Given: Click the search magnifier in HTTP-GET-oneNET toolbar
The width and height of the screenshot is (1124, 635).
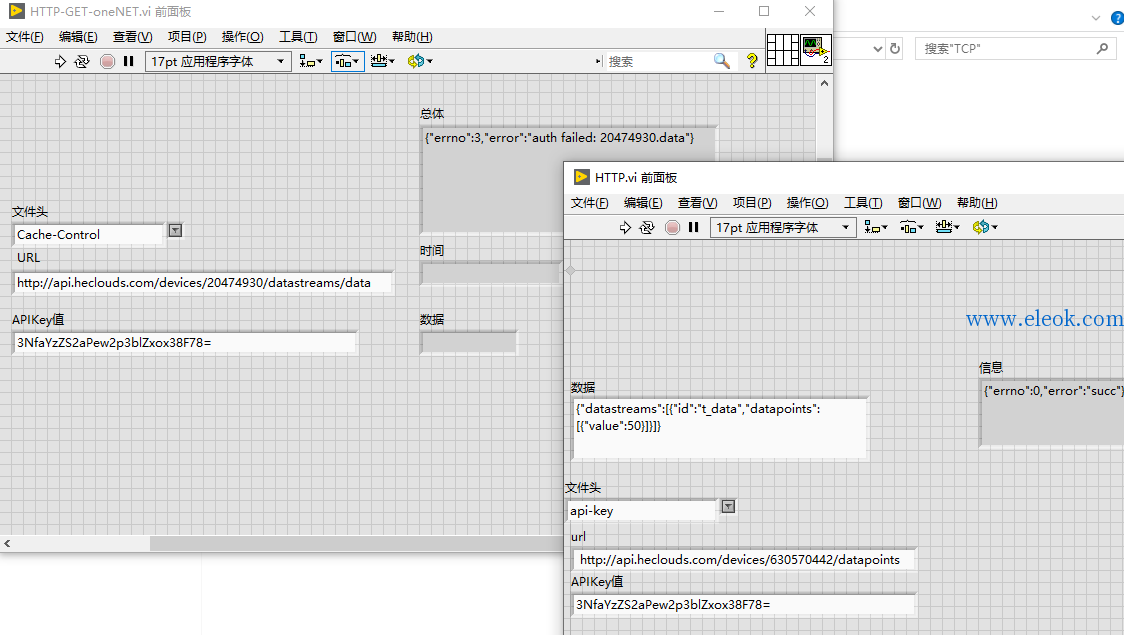Looking at the screenshot, I should pyautogui.click(x=722, y=62).
